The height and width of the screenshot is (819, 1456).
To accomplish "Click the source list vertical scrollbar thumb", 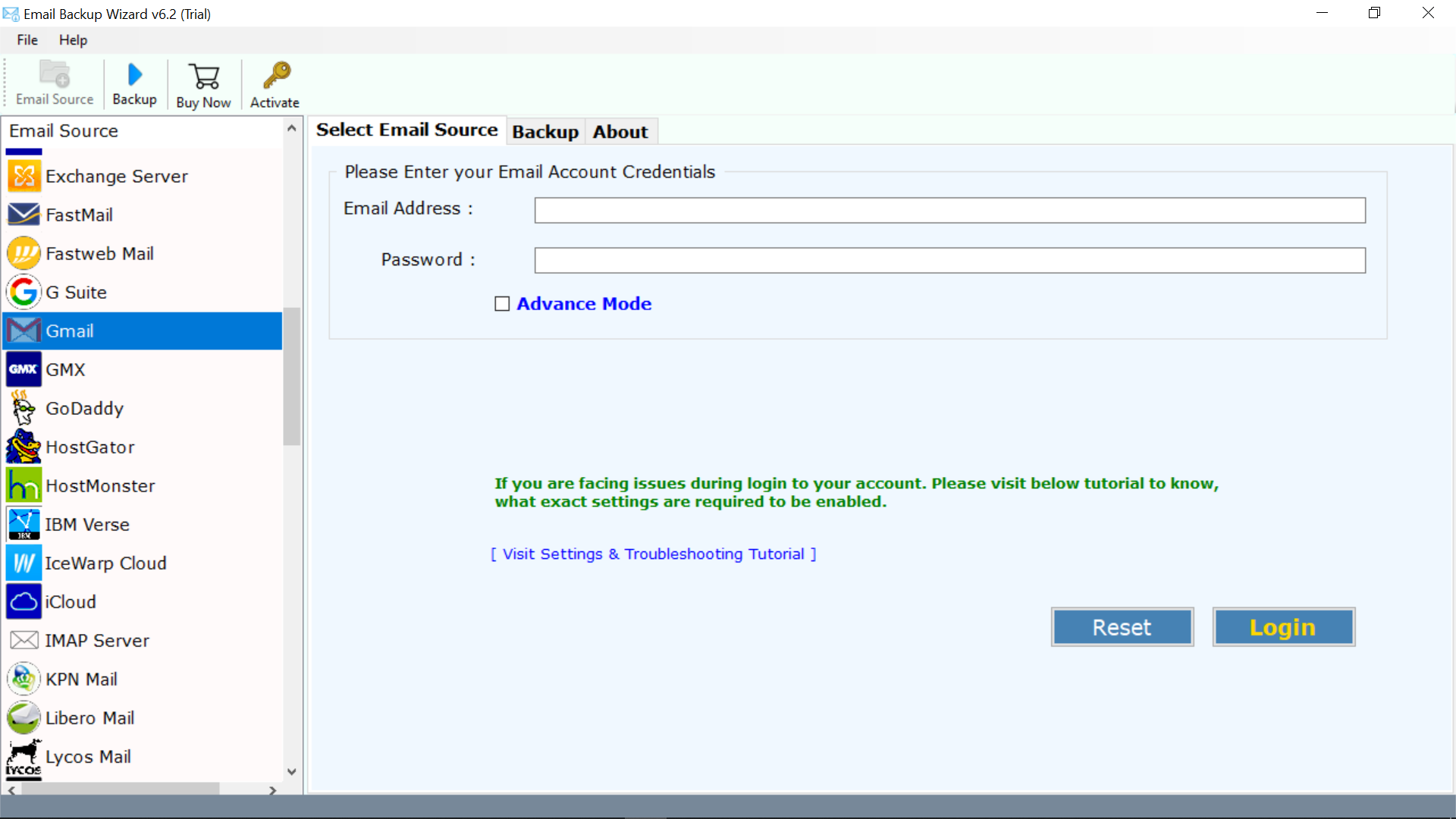I will (292, 376).
